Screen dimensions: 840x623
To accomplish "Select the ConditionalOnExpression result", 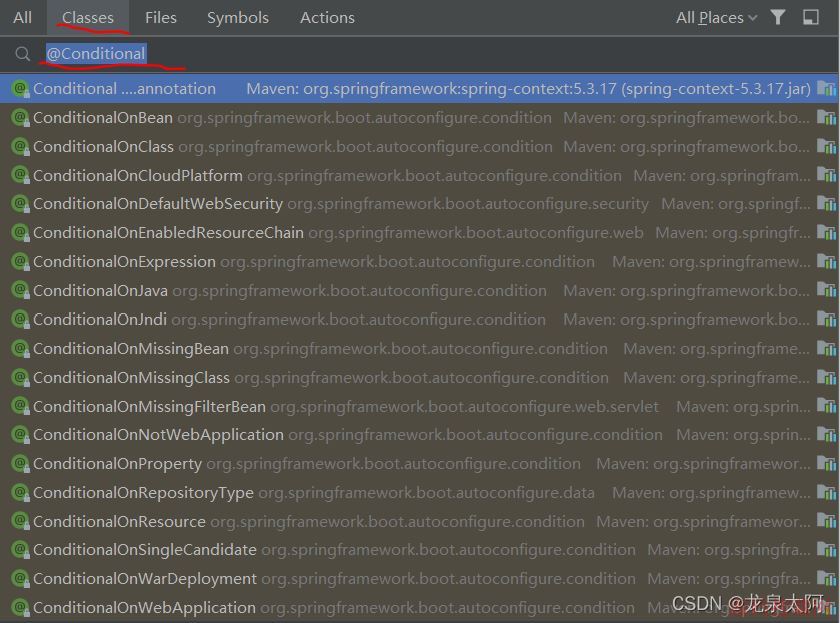I will pyautogui.click(x=124, y=262).
